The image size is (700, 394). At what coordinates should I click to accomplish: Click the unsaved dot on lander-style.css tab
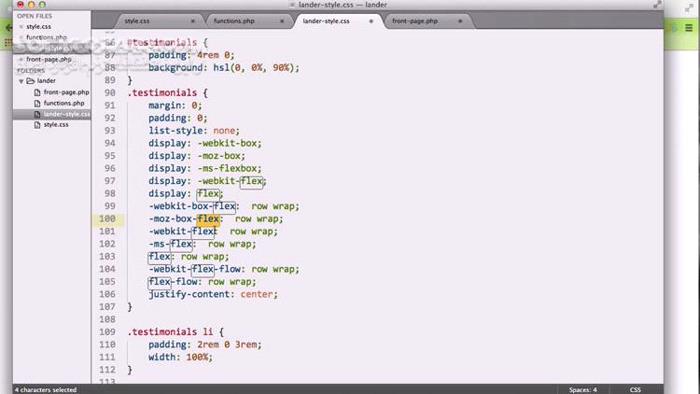(371, 21)
